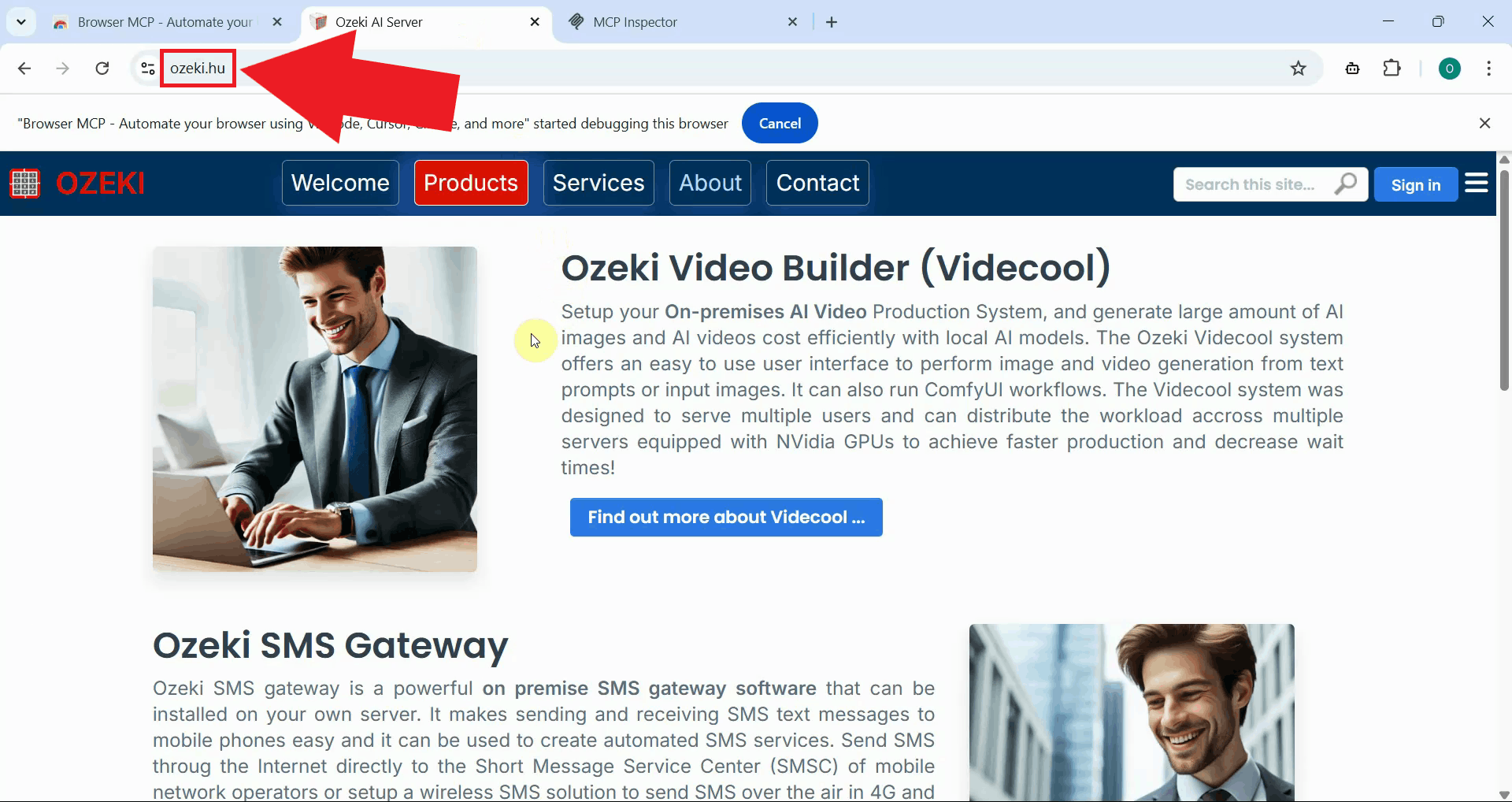The image size is (1512, 802).
Task: Switch to the MCP Inspector tab
Action: (x=669, y=21)
